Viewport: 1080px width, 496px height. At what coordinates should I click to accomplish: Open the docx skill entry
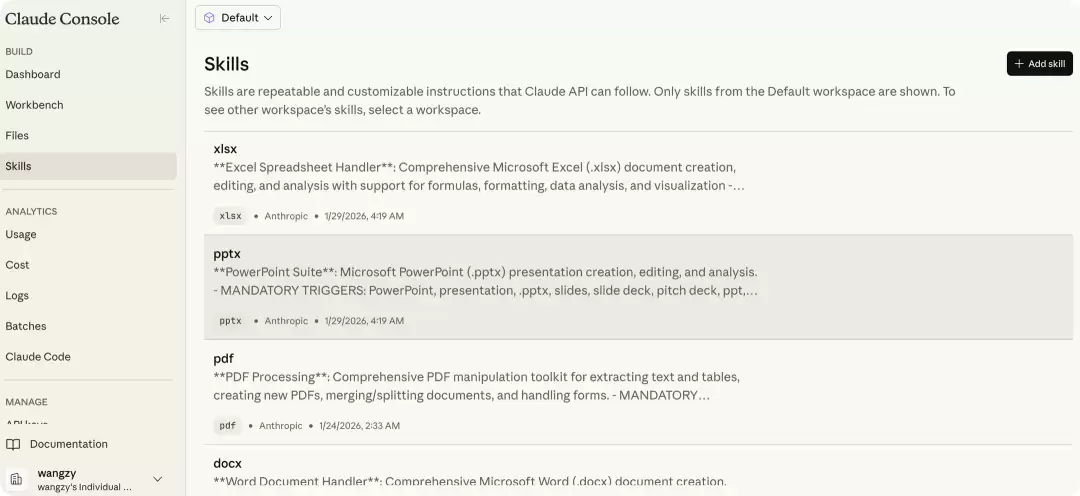click(x=638, y=471)
